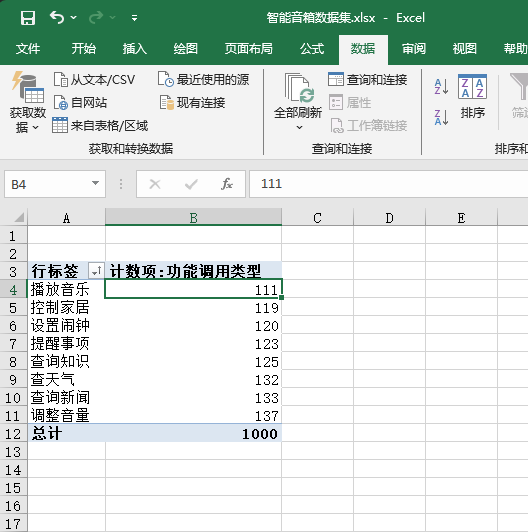Click the Save icon in title bar

click(x=28, y=18)
